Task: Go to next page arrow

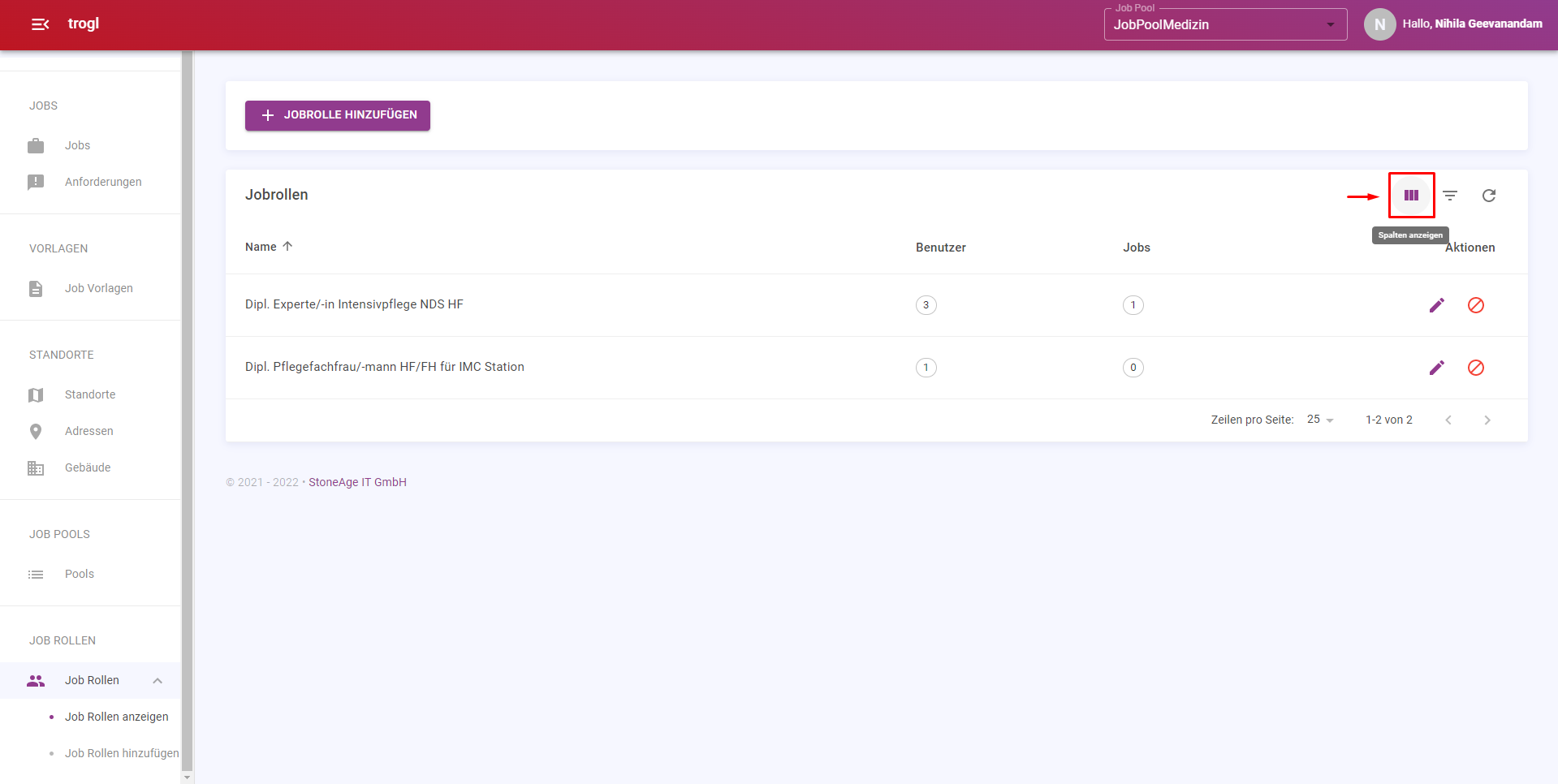Action: (x=1487, y=420)
